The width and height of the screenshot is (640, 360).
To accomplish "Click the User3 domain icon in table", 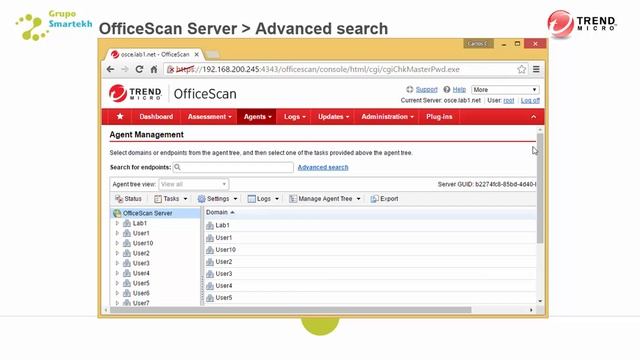I will (x=210, y=274).
